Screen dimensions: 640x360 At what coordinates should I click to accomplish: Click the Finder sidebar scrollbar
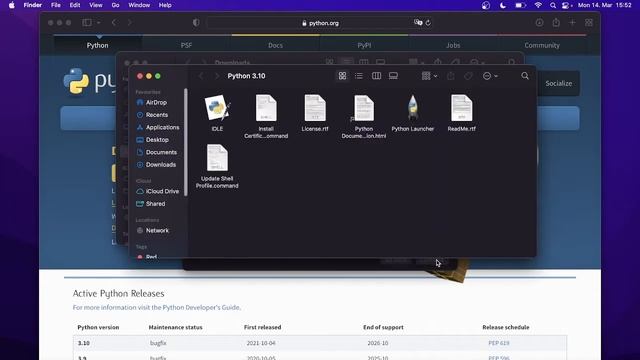pos(186,142)
